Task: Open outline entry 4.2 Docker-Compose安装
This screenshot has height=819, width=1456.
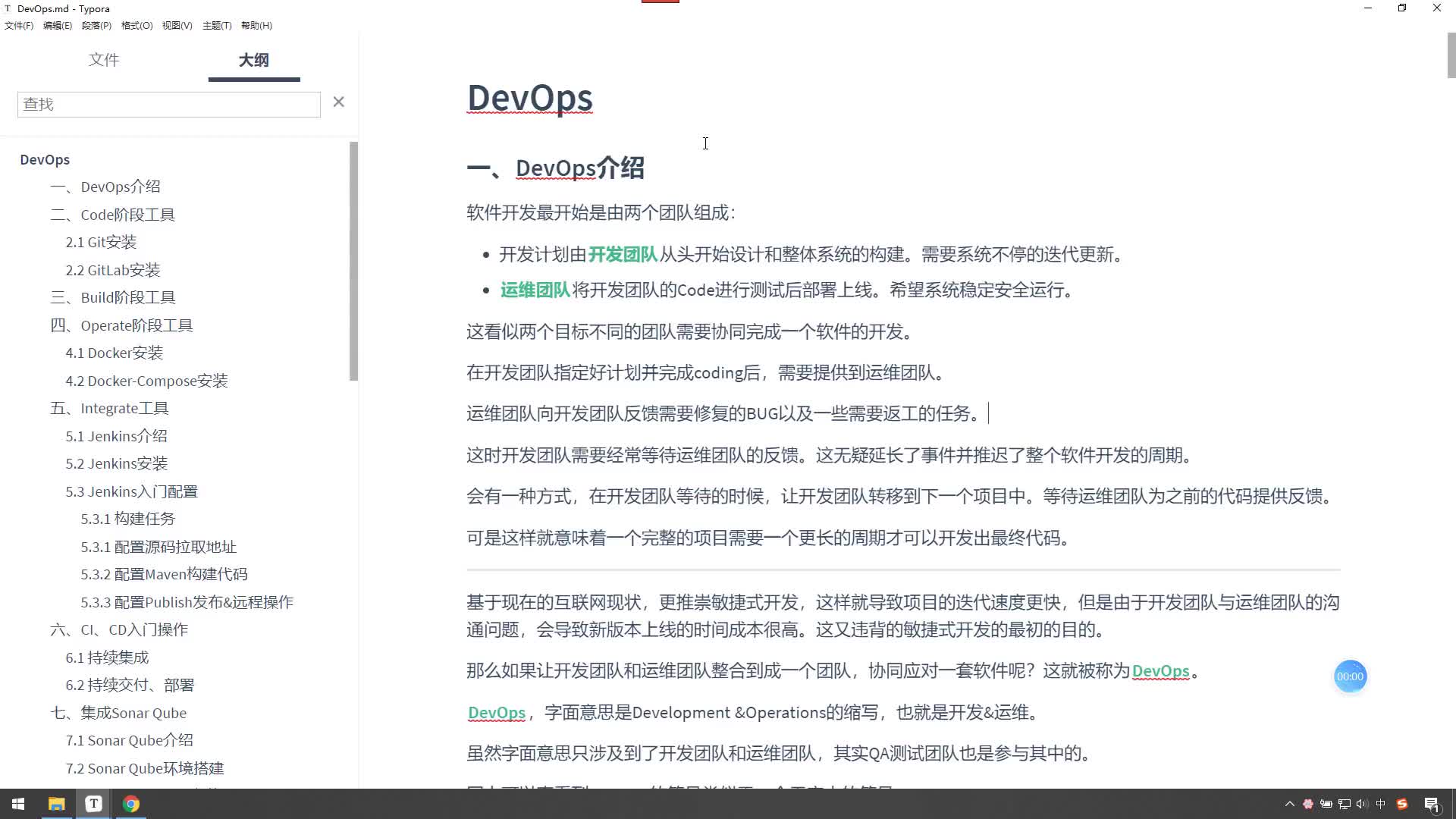Action: coord(146,381)
